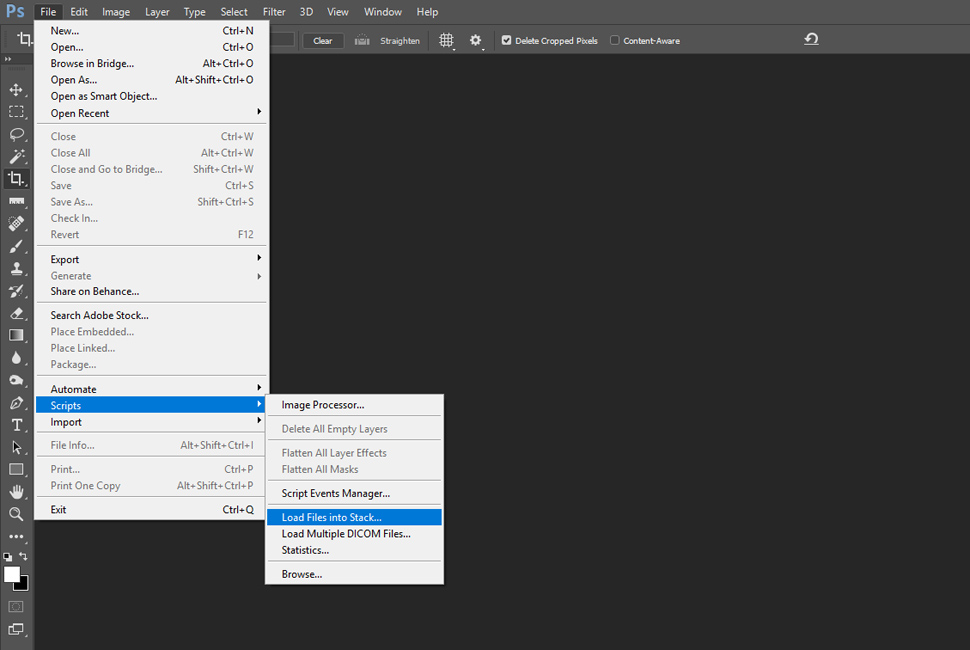This screenshot has height=650, width=970.
Task: Open the Window menu
Action: pyautogui.click(x=383, y=12)
